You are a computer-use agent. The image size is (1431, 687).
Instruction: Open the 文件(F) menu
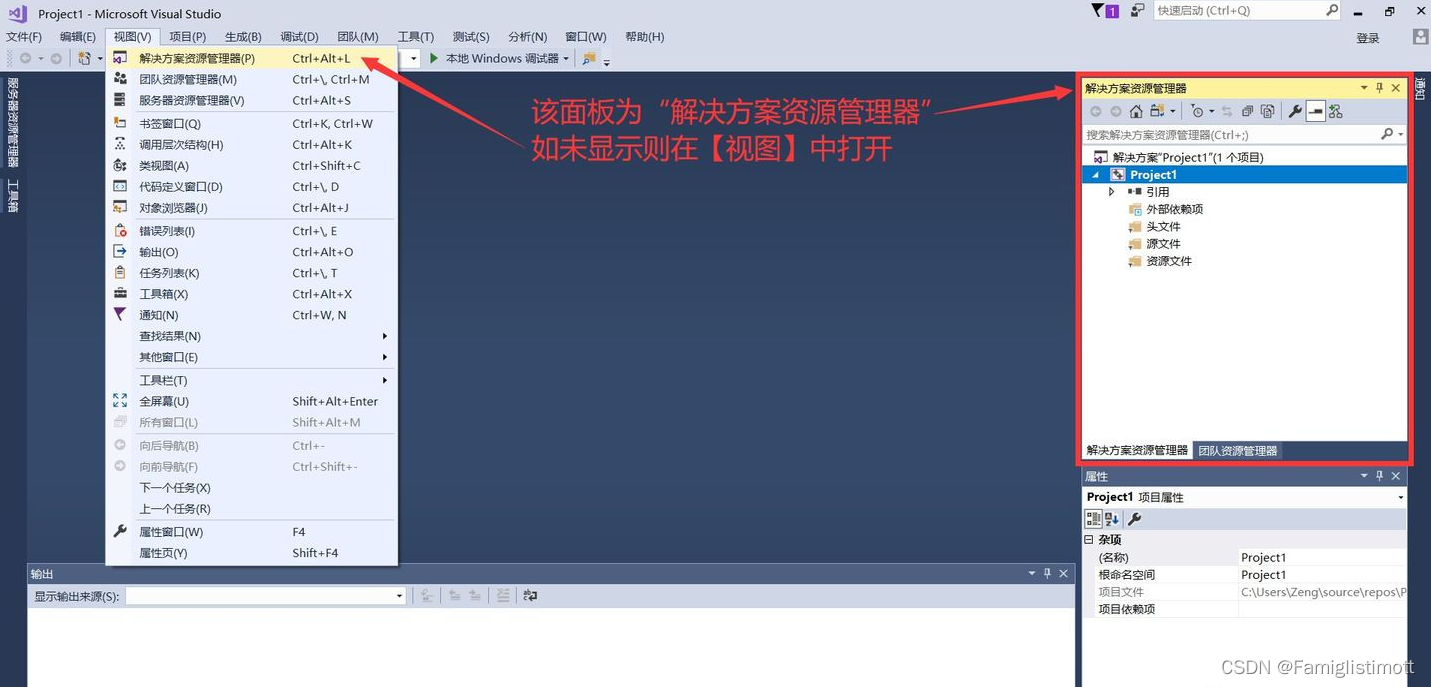coord(24,37)
